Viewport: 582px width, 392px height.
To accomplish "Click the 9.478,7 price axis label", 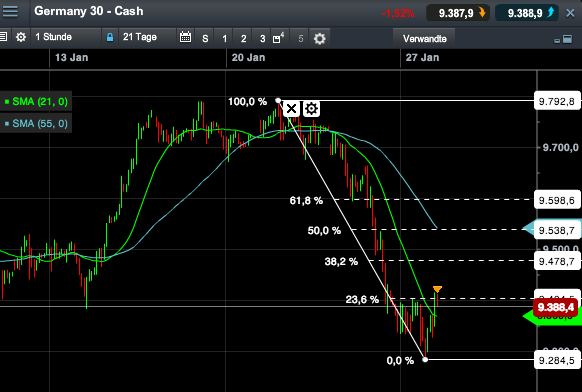I will click(557, 261).
